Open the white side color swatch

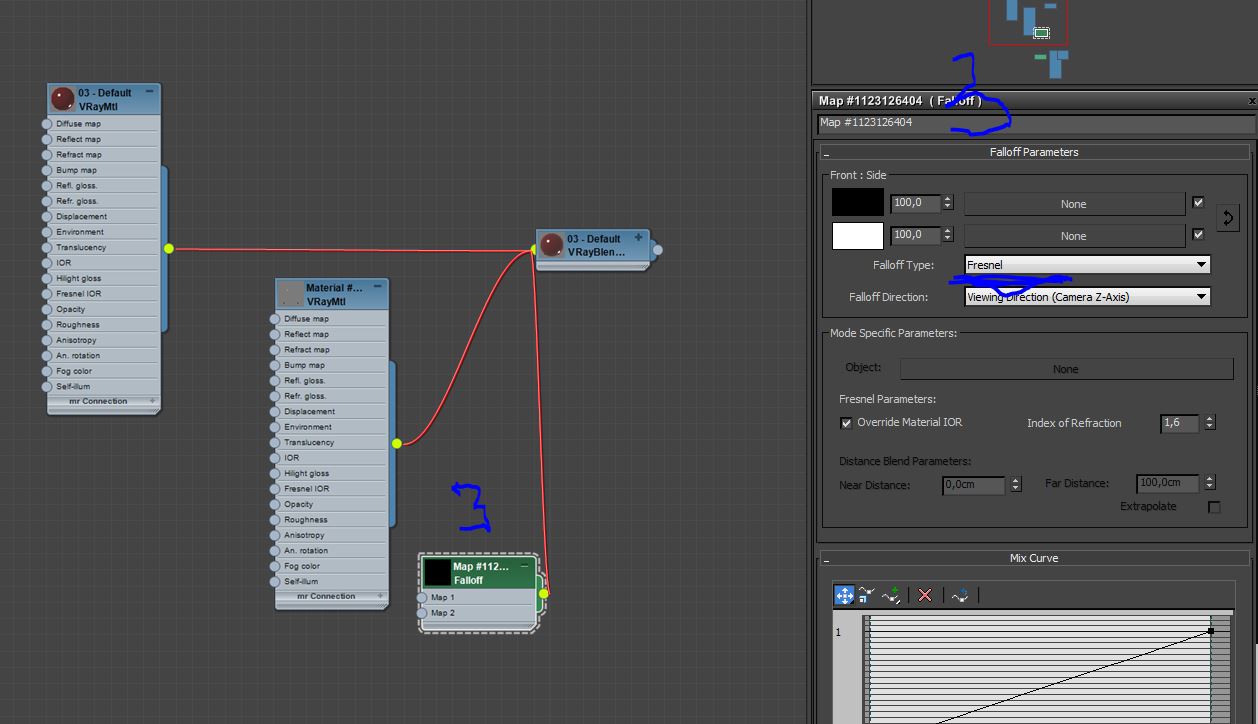858,235
